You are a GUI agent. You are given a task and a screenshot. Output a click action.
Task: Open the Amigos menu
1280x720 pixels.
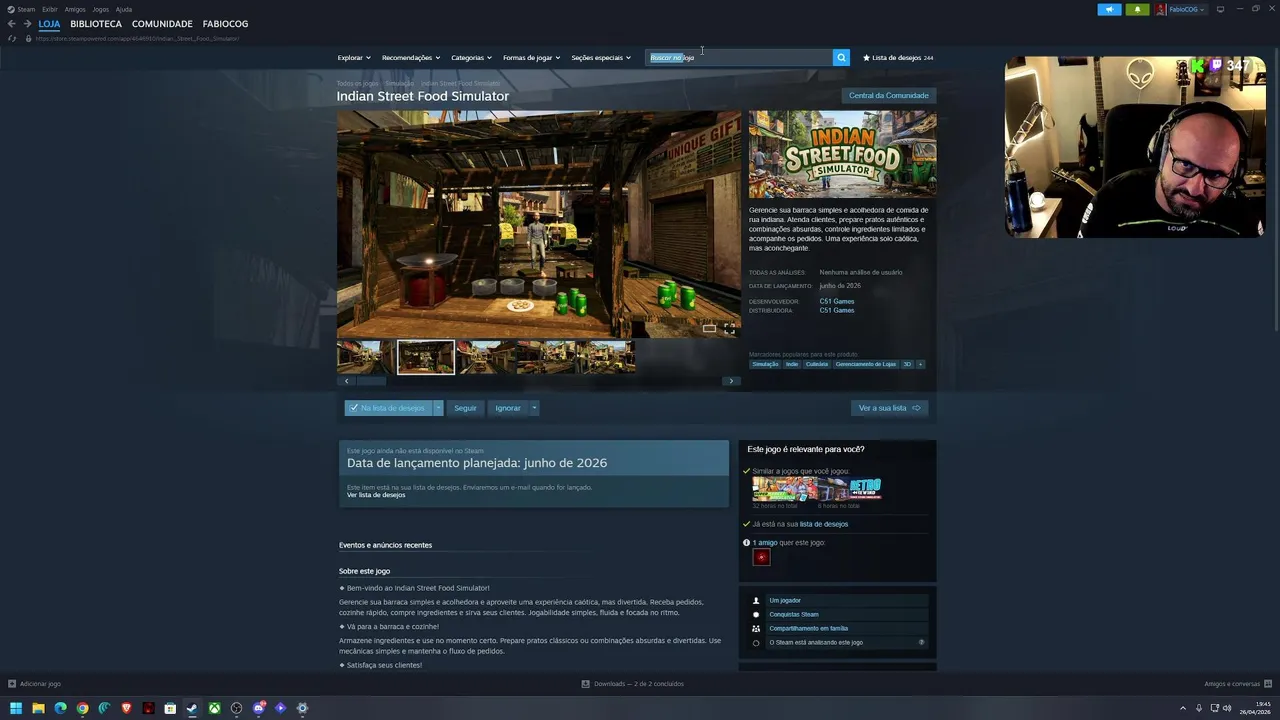75,9
